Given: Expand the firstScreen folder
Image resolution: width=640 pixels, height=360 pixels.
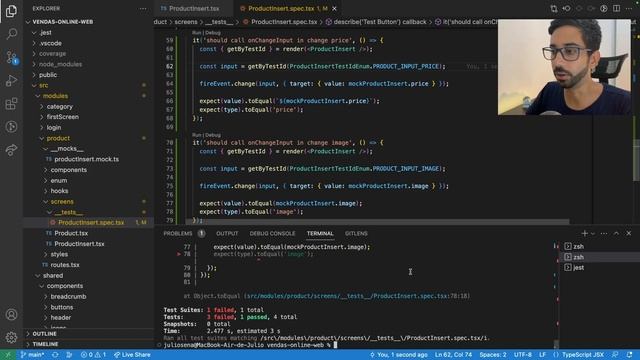Looking at the screenshot, I should point(62,117).
